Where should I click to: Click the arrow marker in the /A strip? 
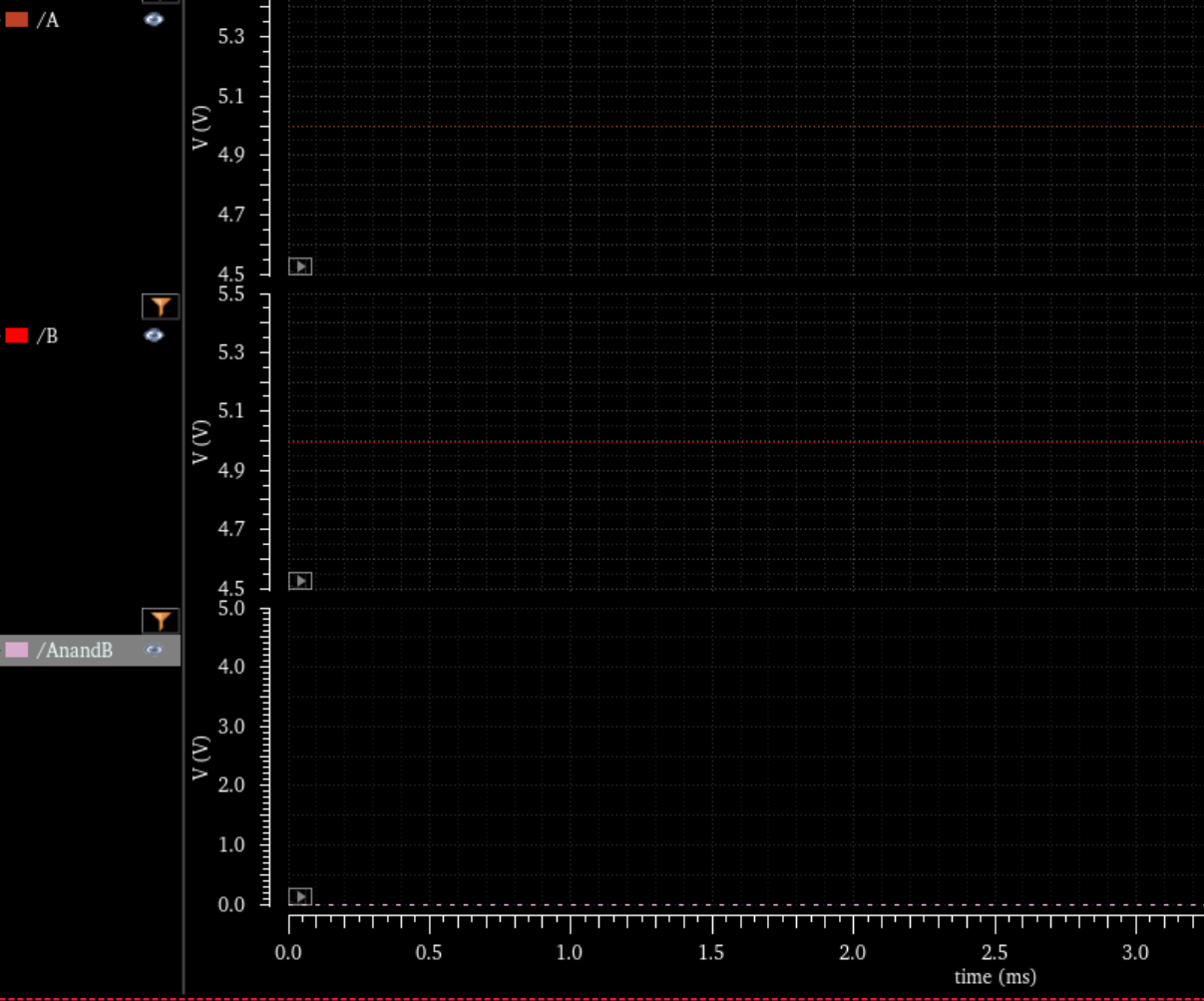300,266
